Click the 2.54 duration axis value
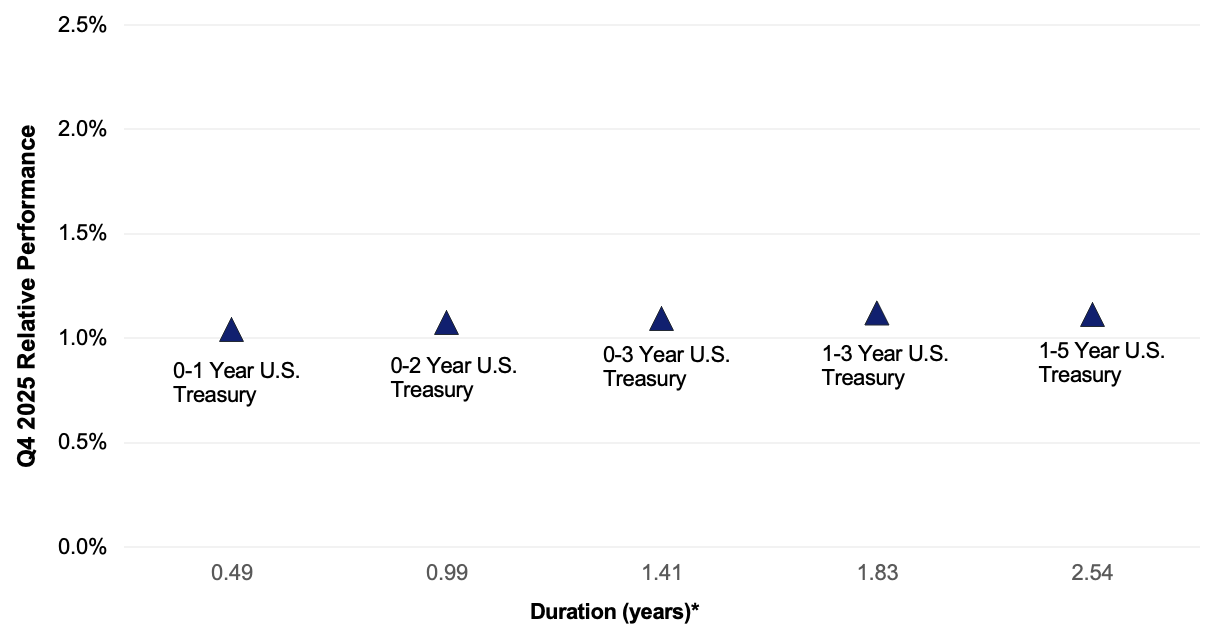The height and width of the screenshot is (640, 1206). click(1092, 573)
